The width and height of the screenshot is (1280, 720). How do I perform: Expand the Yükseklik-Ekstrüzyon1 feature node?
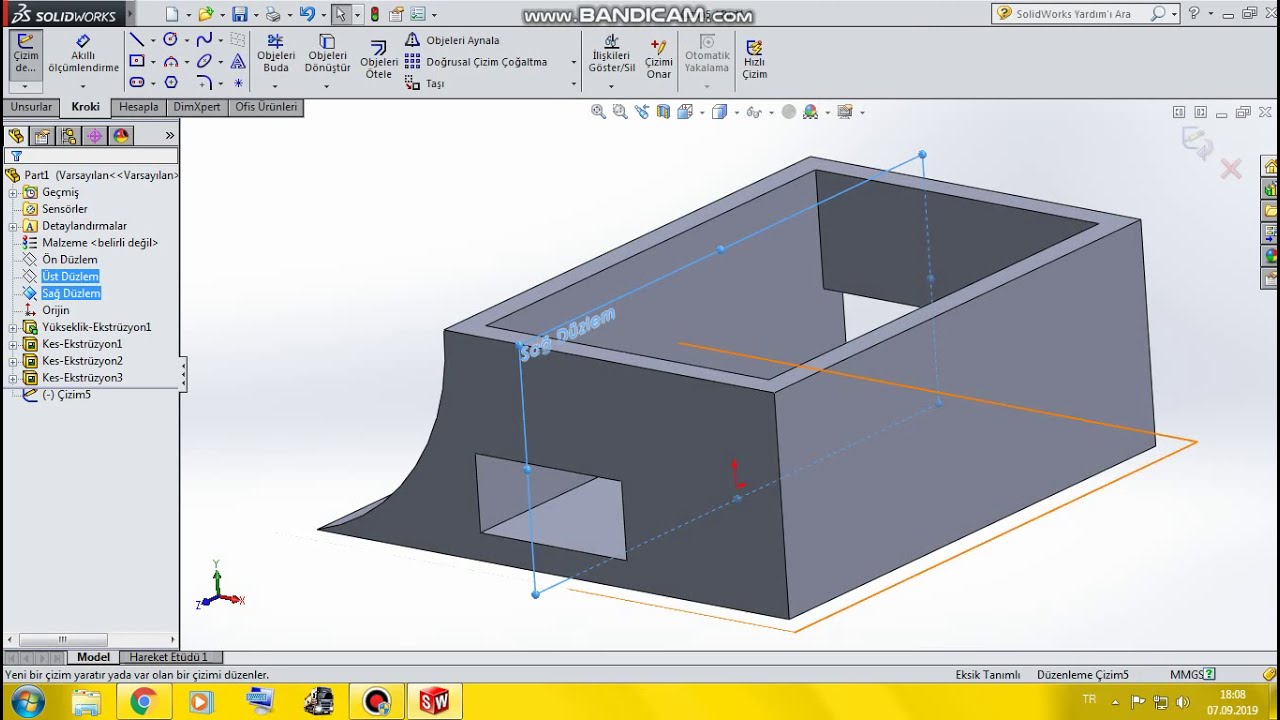[13, 327]
